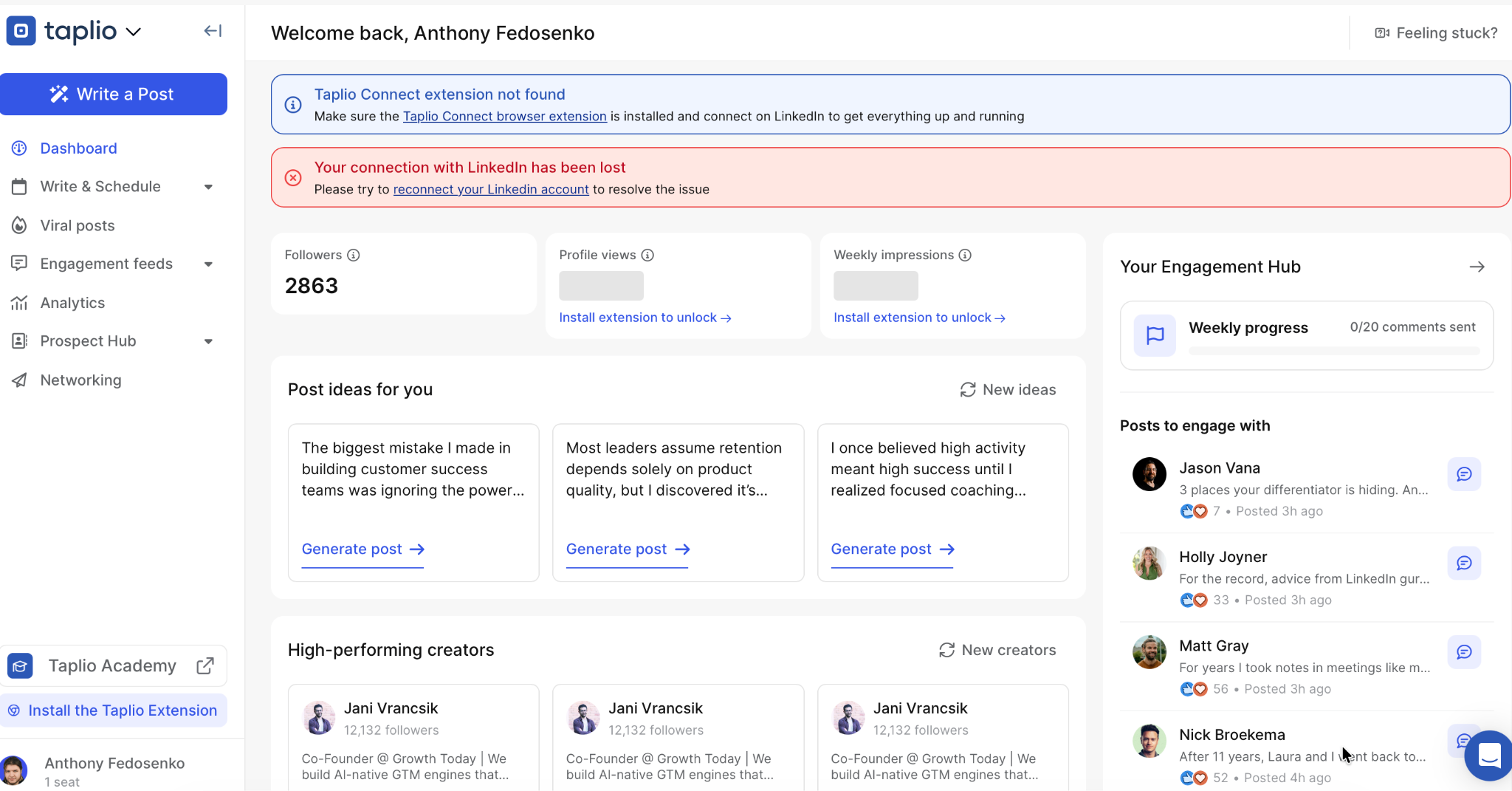Collapse the sidebar with the arrow icon
This screenshot has width=1512, height=791.
[x=213, y=31]
